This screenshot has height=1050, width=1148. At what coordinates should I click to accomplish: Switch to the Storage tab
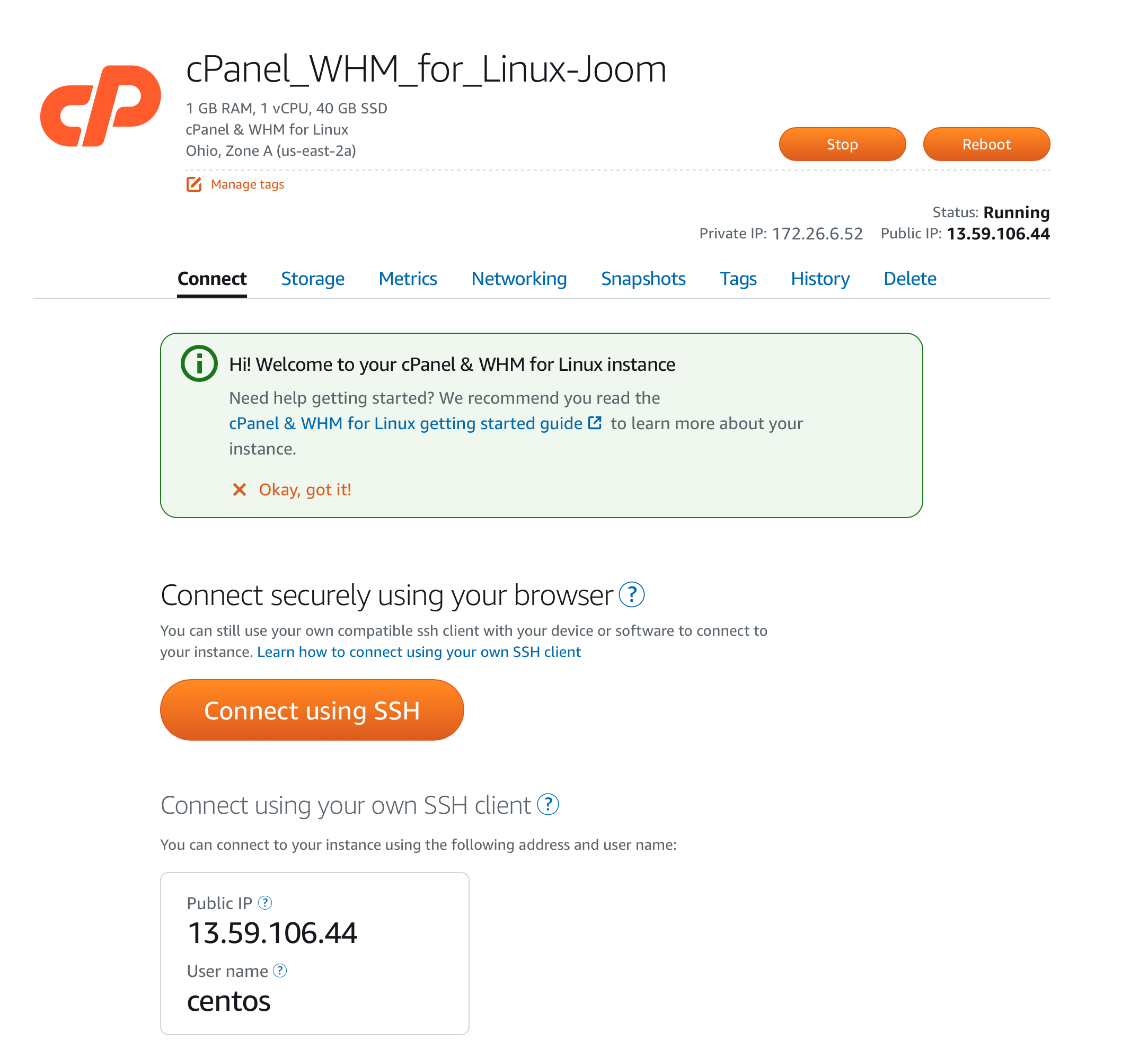(x=313, y=279)
